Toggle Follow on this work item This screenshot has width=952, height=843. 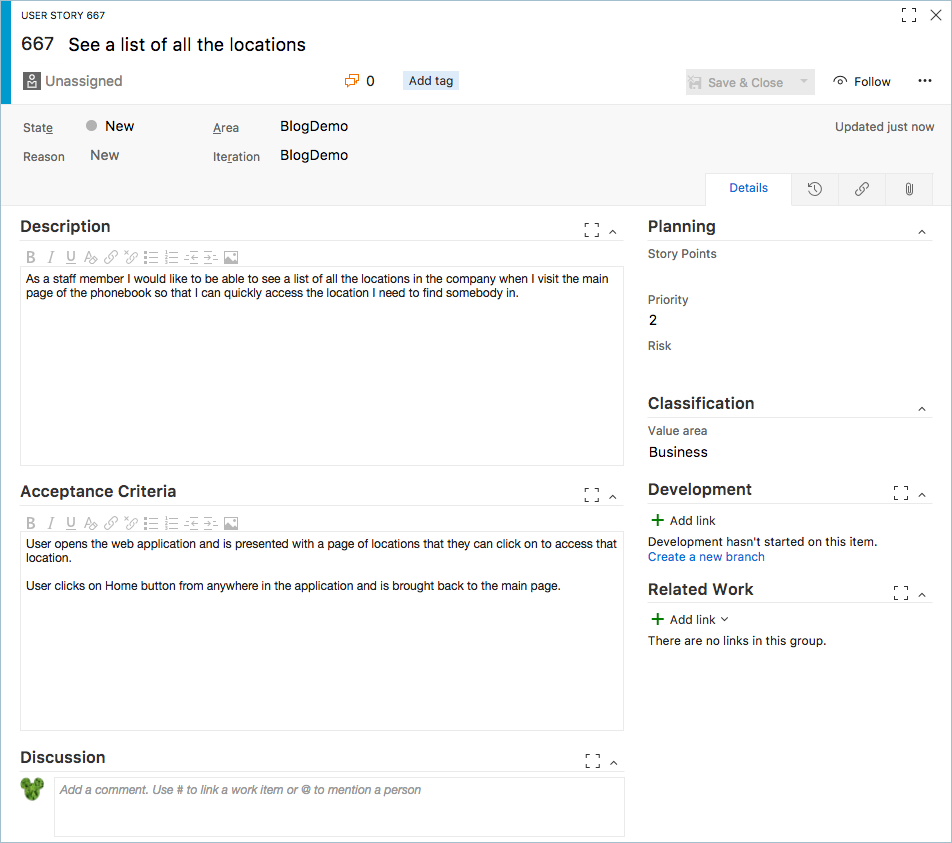pos(861,82)
